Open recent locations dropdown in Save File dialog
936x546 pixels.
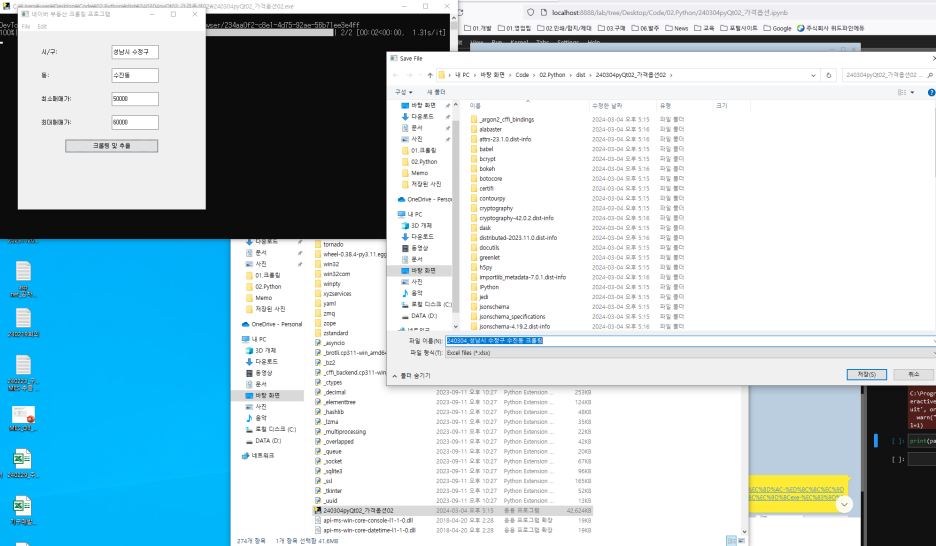419,75
